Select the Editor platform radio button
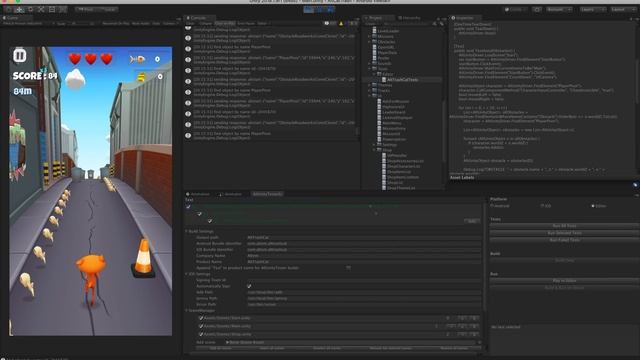640x360 pixels. pyautogui.click(x=593, y=206)
